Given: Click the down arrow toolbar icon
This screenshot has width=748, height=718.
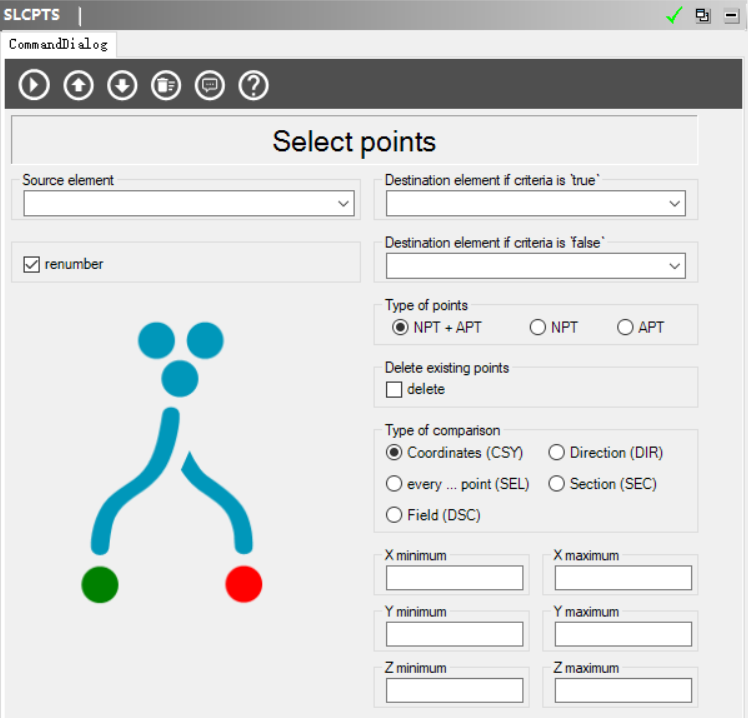Looking at the screenshot, I should [x=122, y=85].
